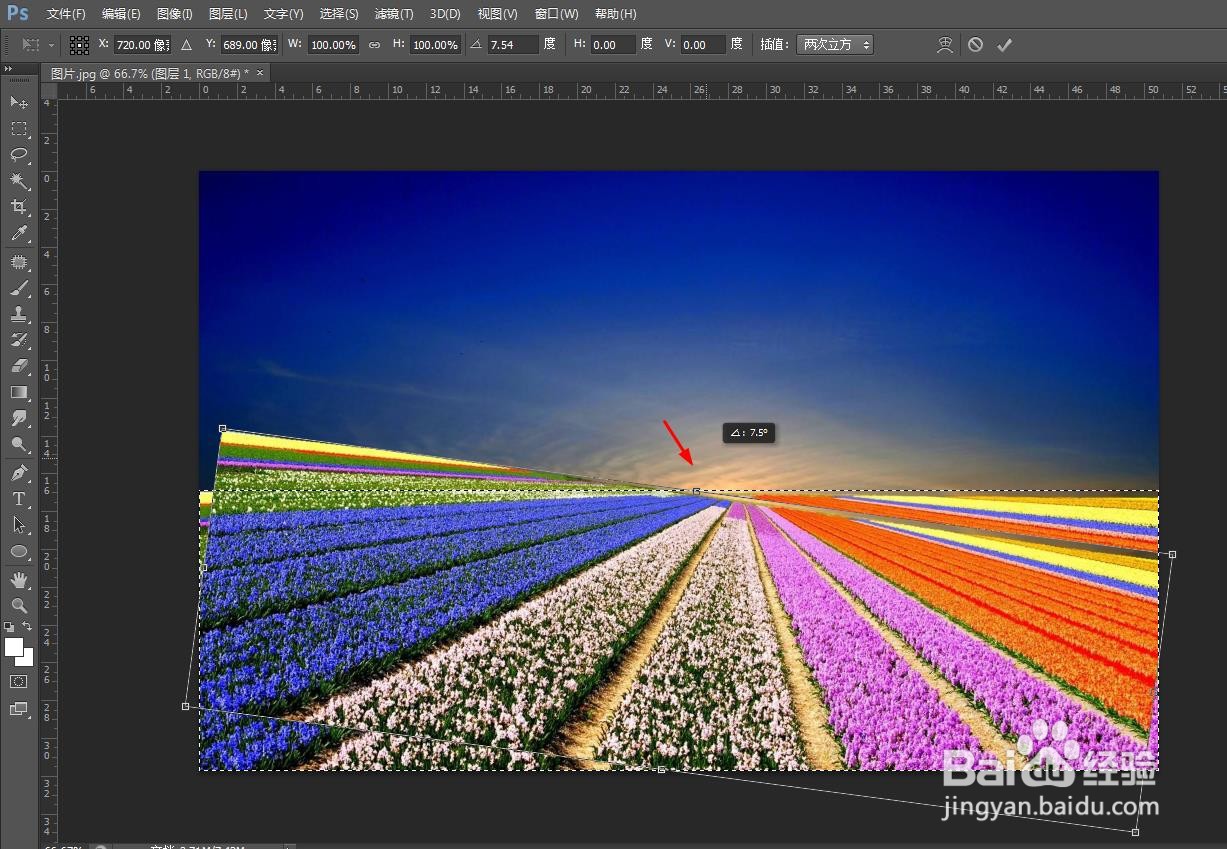Open the interpolation dropdown 两次立方

[835, 45]
